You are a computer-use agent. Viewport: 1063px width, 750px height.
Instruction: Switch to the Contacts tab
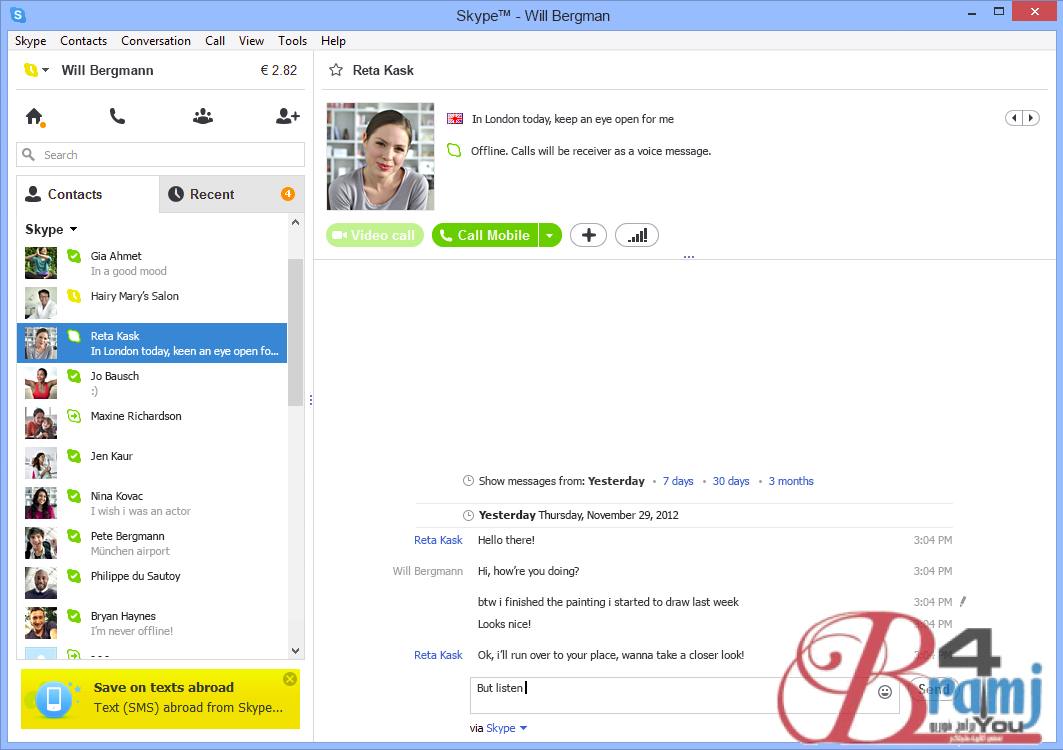pos(88,194)
